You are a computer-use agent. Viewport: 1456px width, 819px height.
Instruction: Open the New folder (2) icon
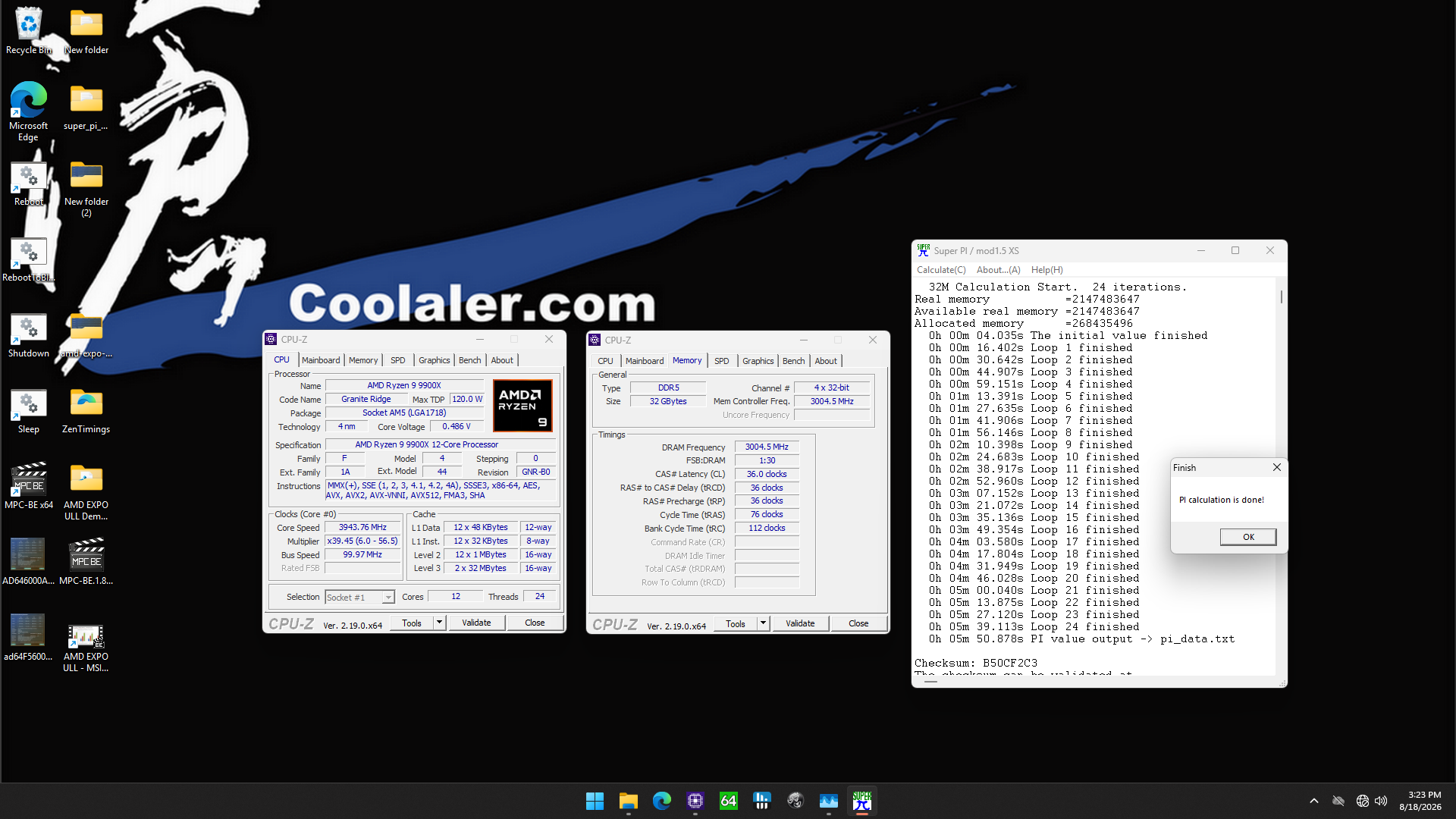click(86, 187)
